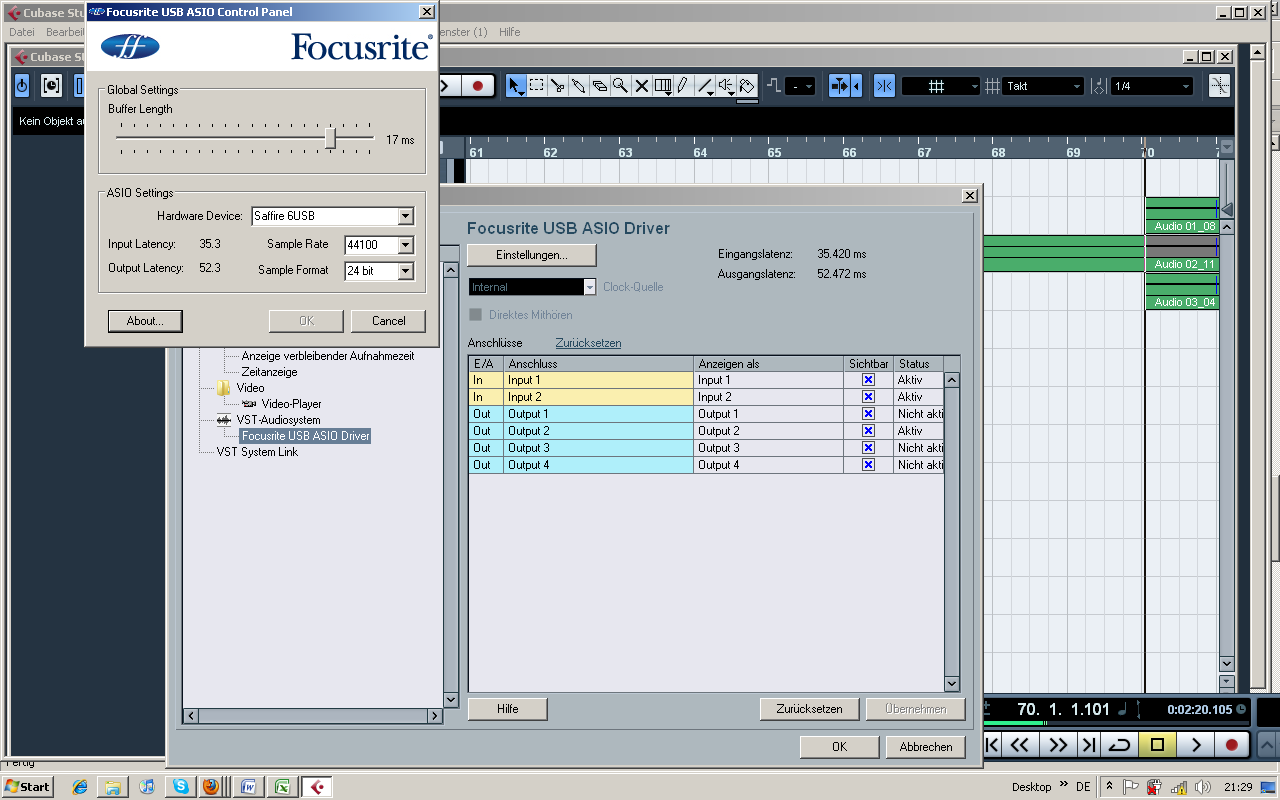Image resolution: width=1280 pixels, height=800 pixels.
Task: Select VST System Link in tree
Action: pyautogui.click(x=257, y=452)
